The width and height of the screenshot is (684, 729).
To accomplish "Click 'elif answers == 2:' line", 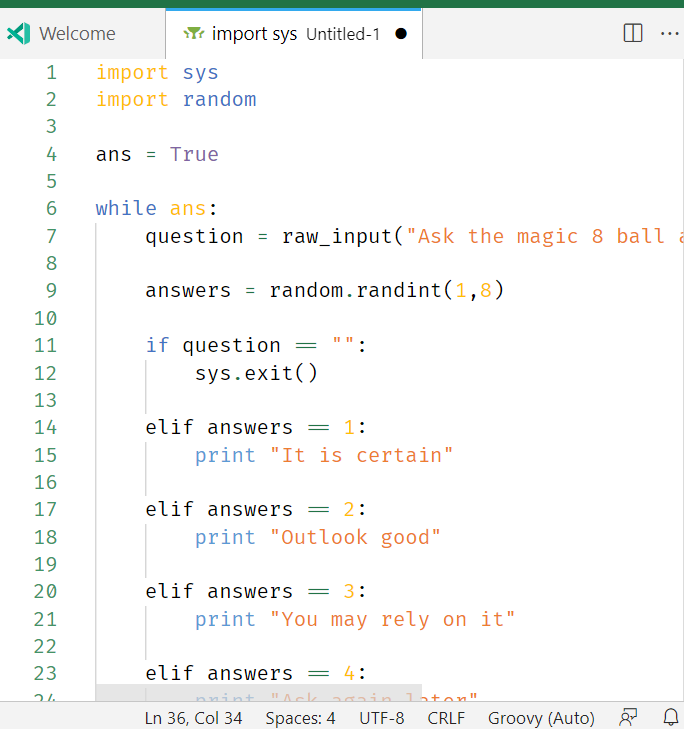I will (x=256, y=510).
